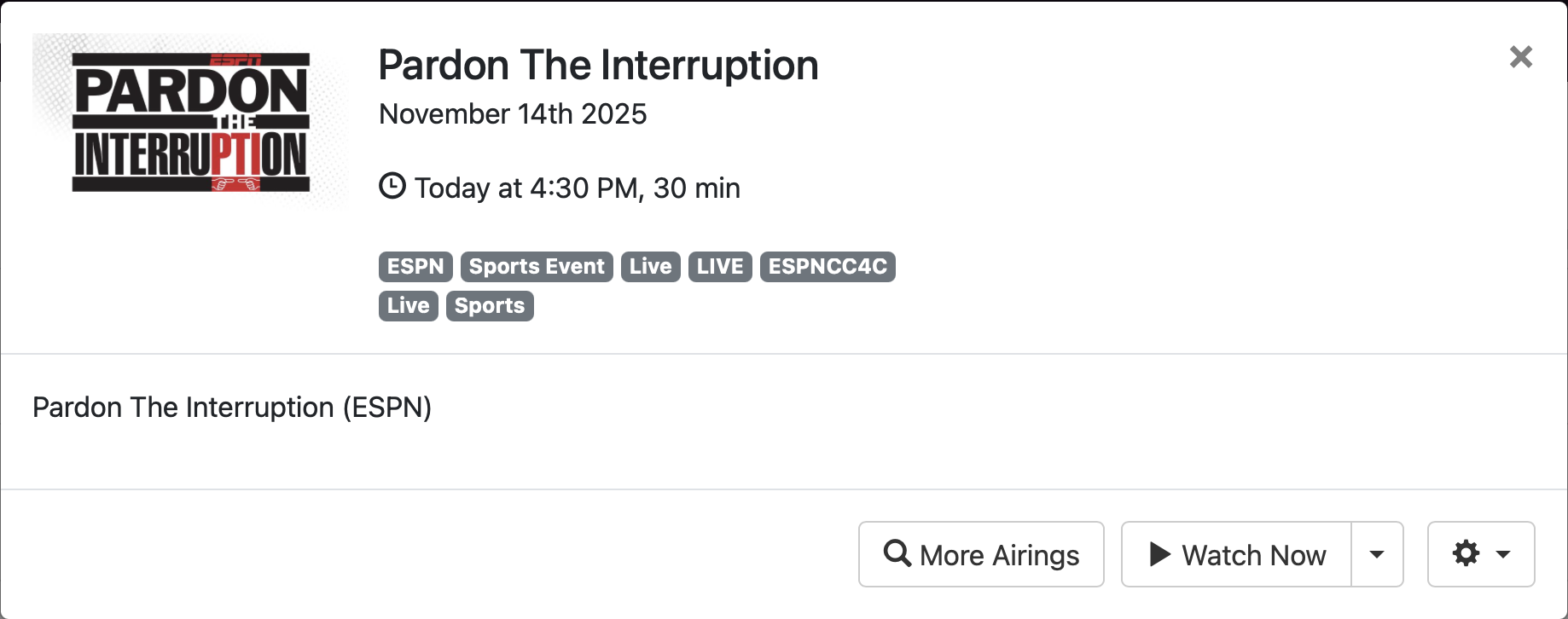Viewport: 1568px width, 619px height.
Task: Select the Sports Event tag
Action: (537, 266)
